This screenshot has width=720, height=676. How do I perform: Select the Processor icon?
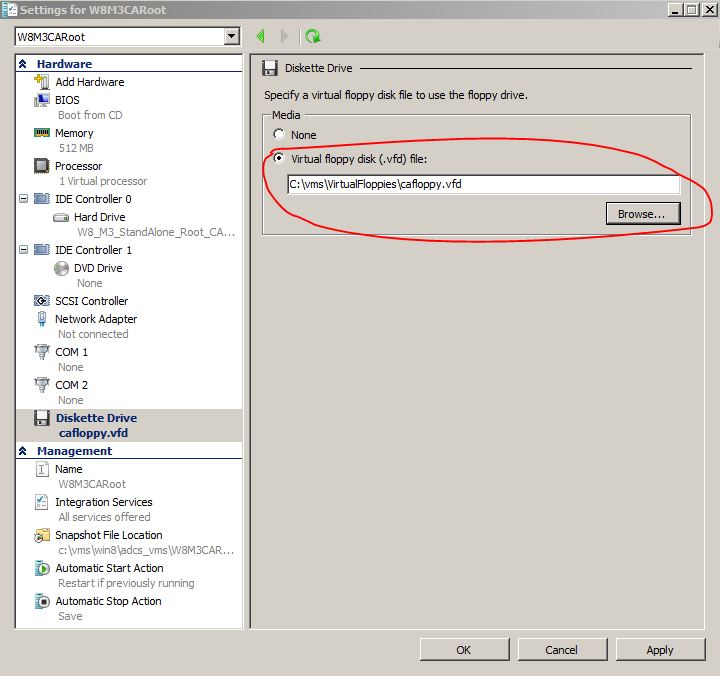[41, 166]
